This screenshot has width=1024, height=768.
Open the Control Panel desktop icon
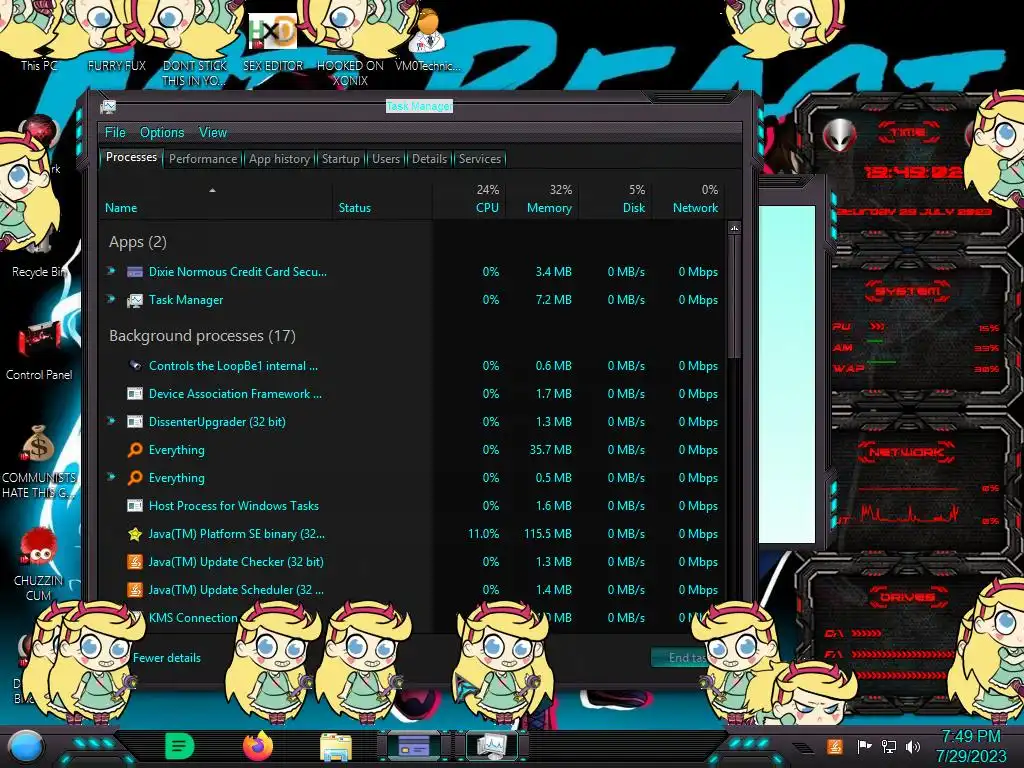(39, 353)
